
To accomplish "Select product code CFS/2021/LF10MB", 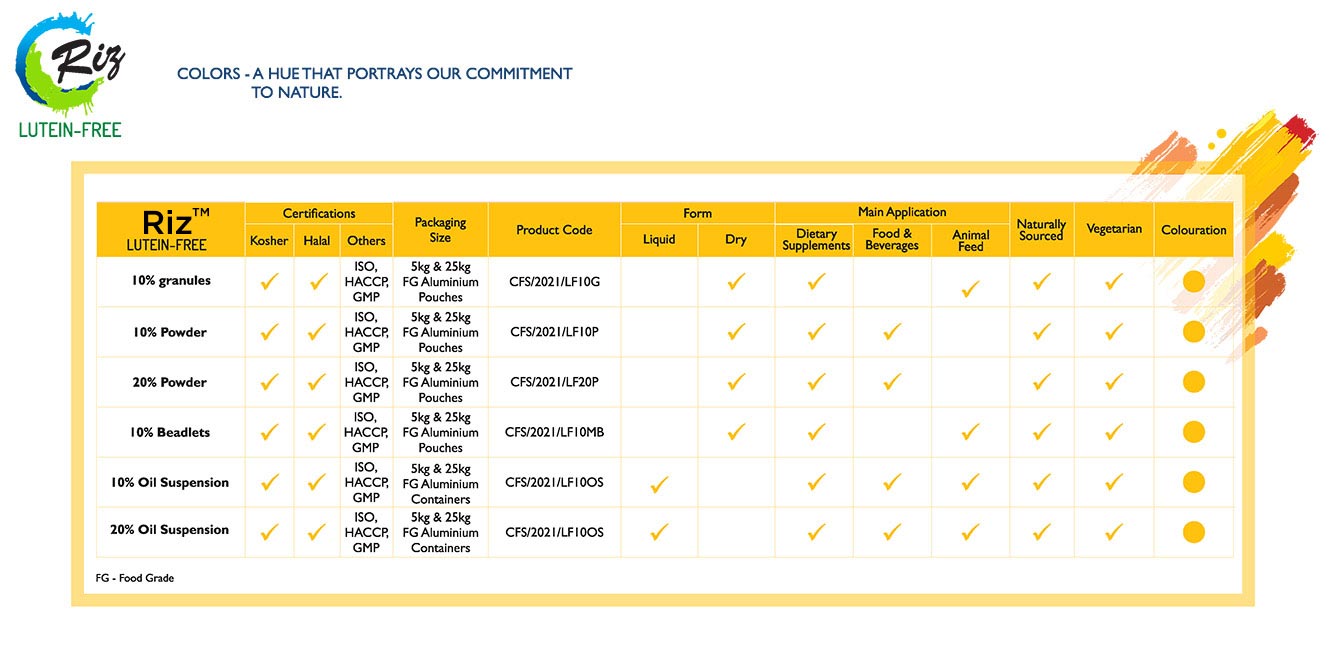I will (554, 432).
